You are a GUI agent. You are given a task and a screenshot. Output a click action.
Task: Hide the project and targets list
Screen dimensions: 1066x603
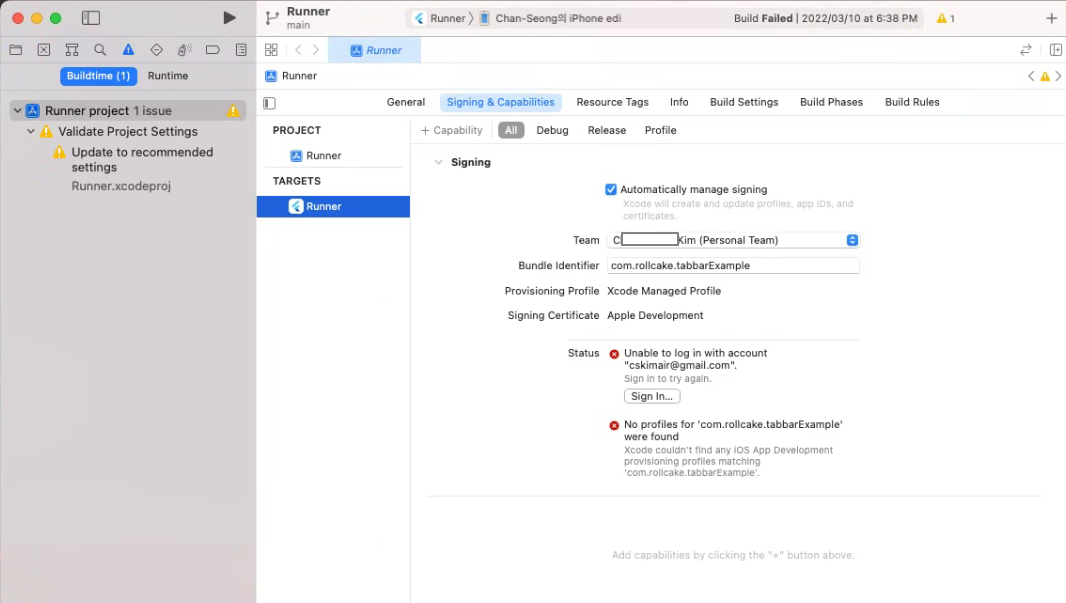point(269,103)
